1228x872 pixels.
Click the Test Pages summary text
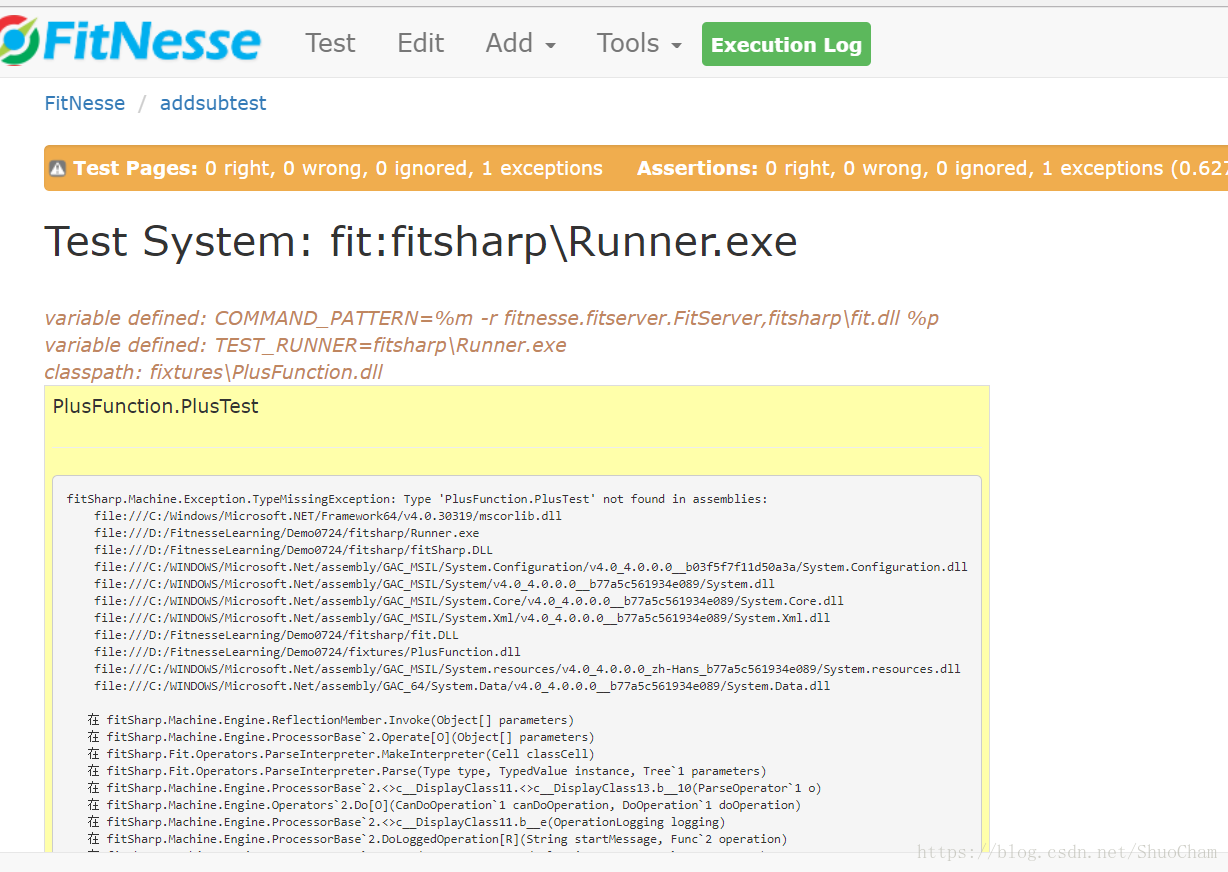pos(338,168)
